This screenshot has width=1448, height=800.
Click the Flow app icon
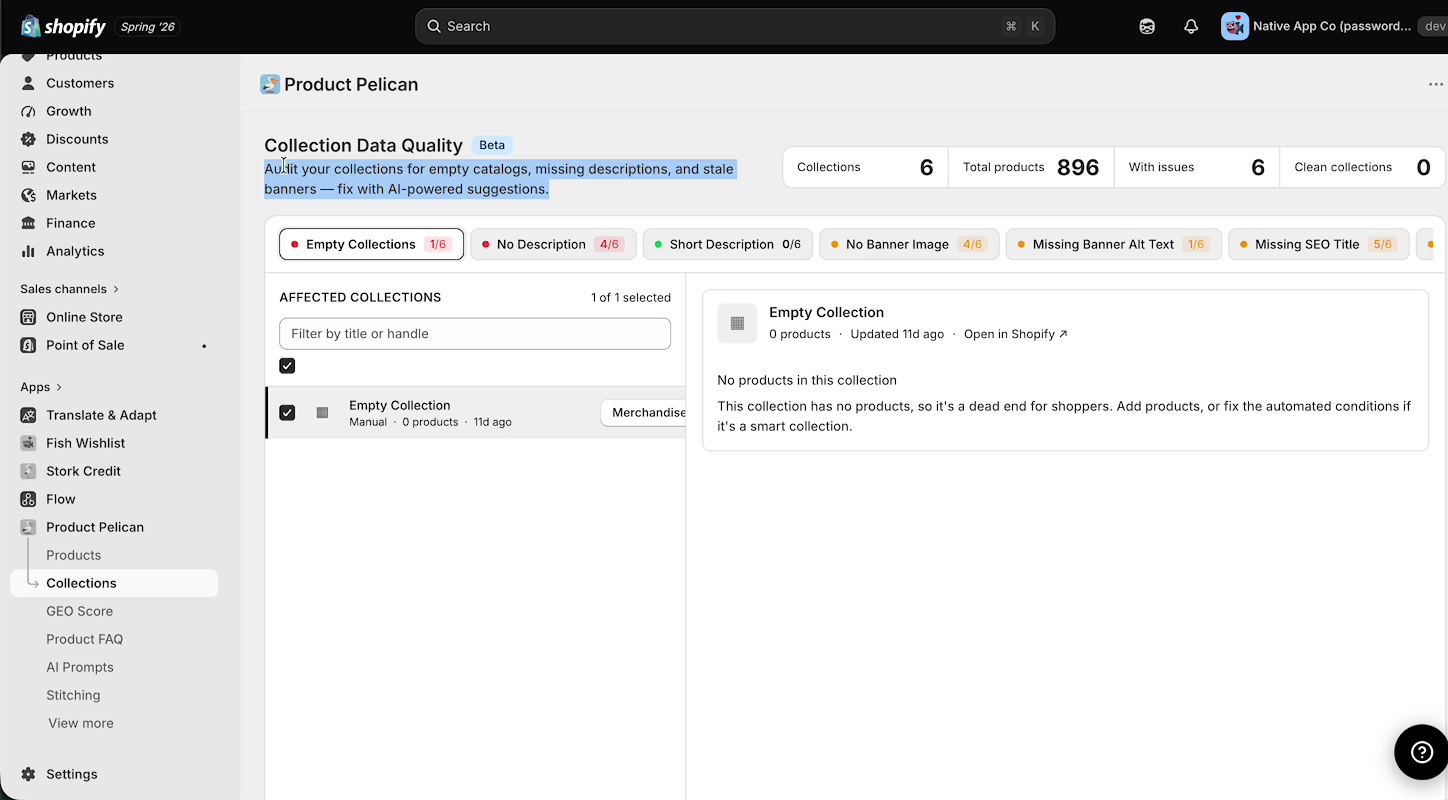[28, 499]
